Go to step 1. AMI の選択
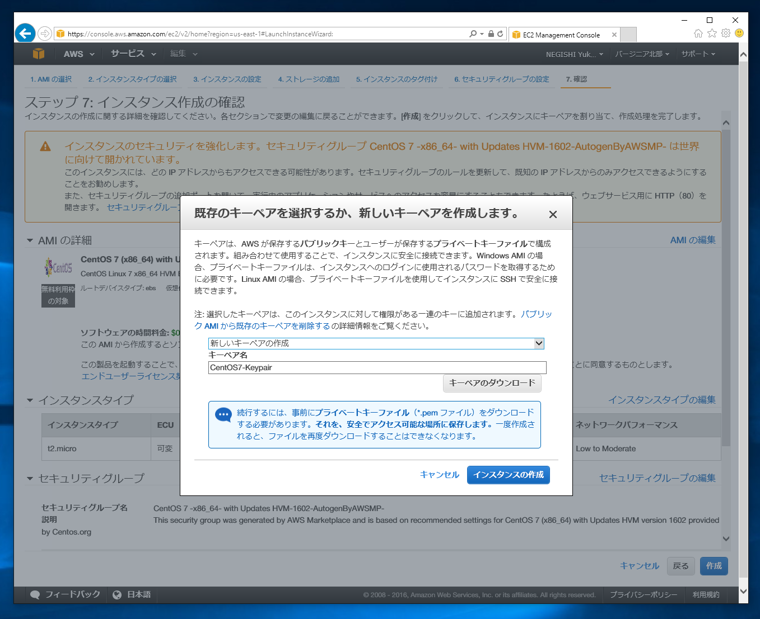The width and height of the screenshot is (760, 619). point(51,79)
